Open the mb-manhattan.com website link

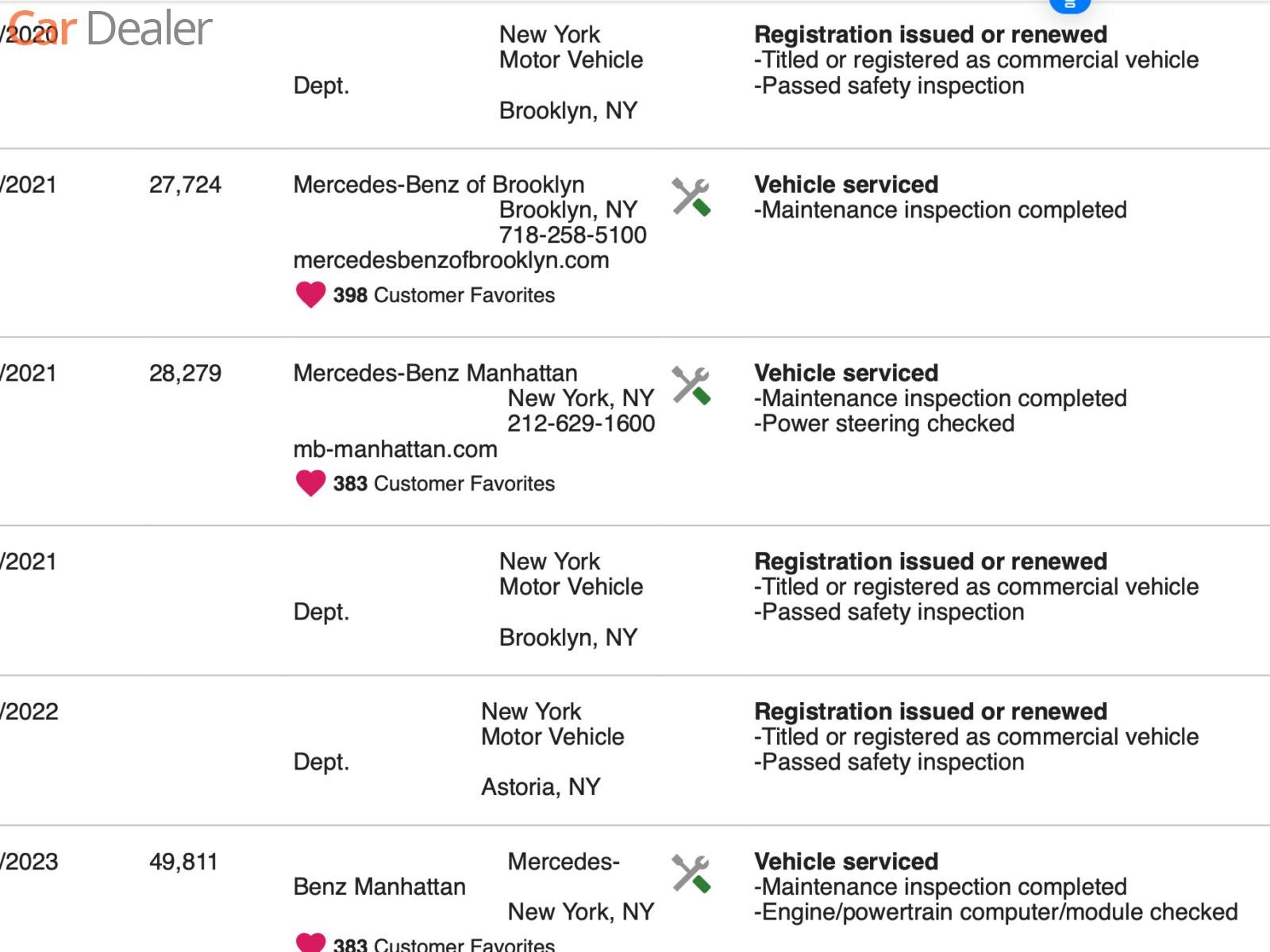tap(395, 449)
